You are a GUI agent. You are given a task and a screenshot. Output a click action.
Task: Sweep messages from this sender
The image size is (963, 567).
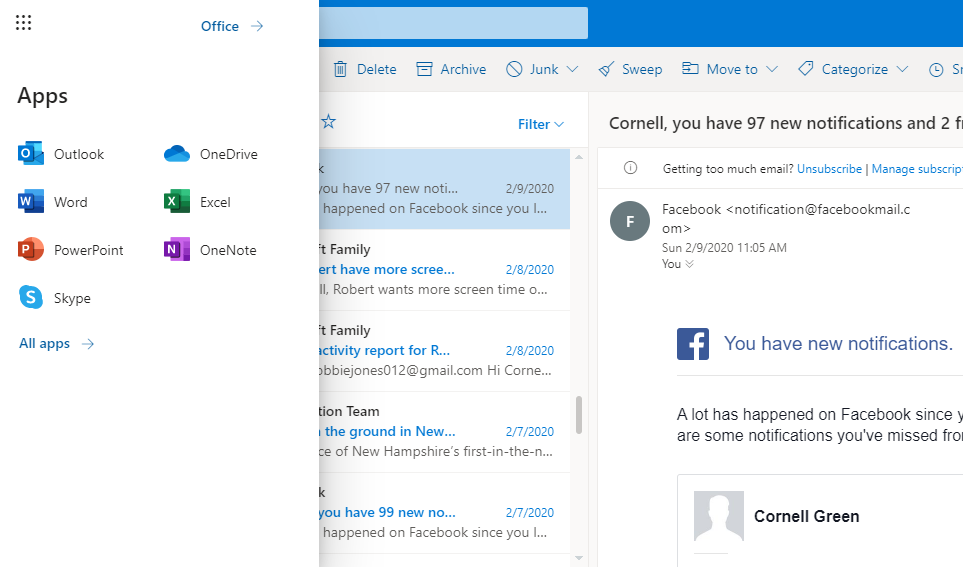point(631,69)
